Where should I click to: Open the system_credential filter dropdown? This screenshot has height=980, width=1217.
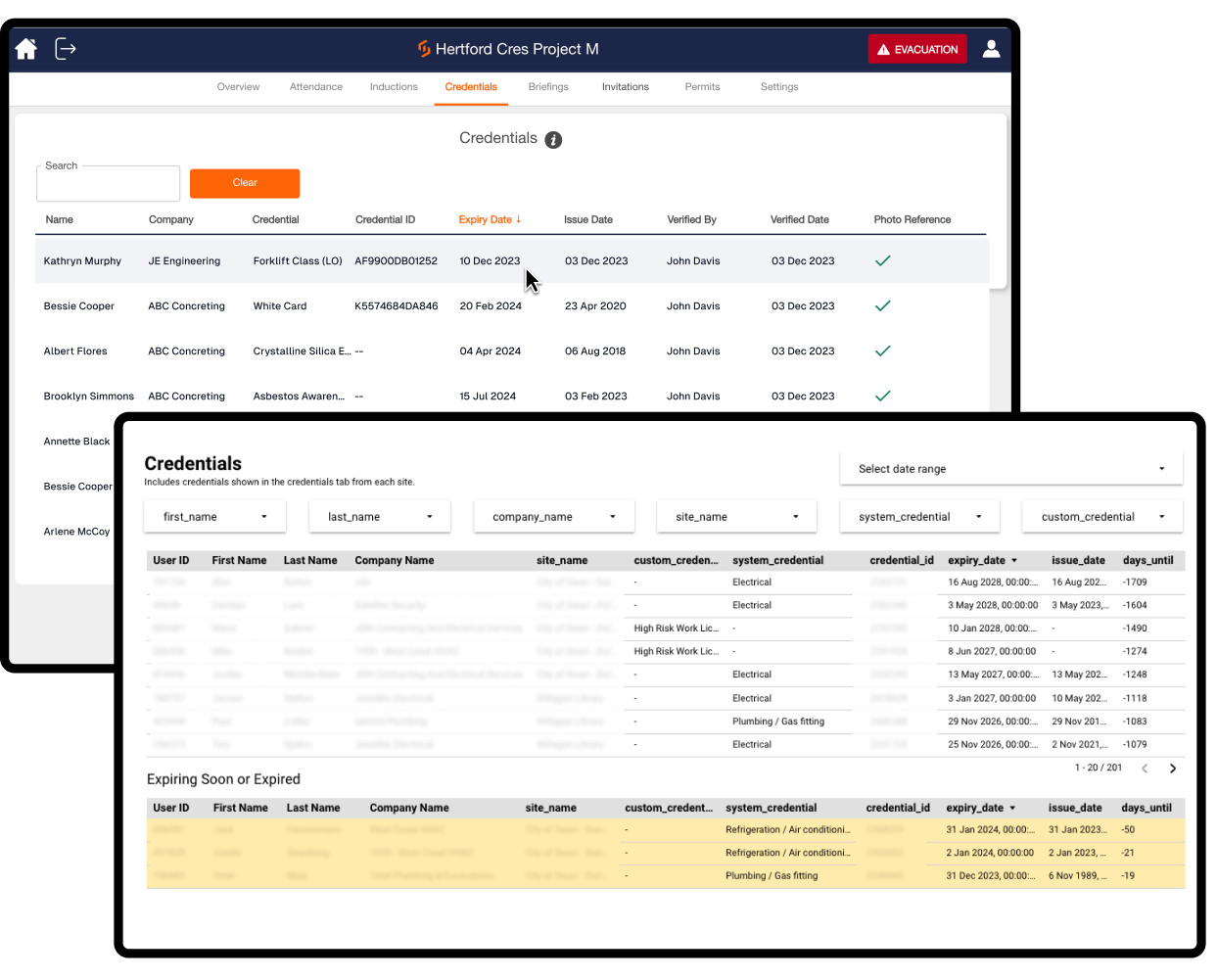[918, 516]
